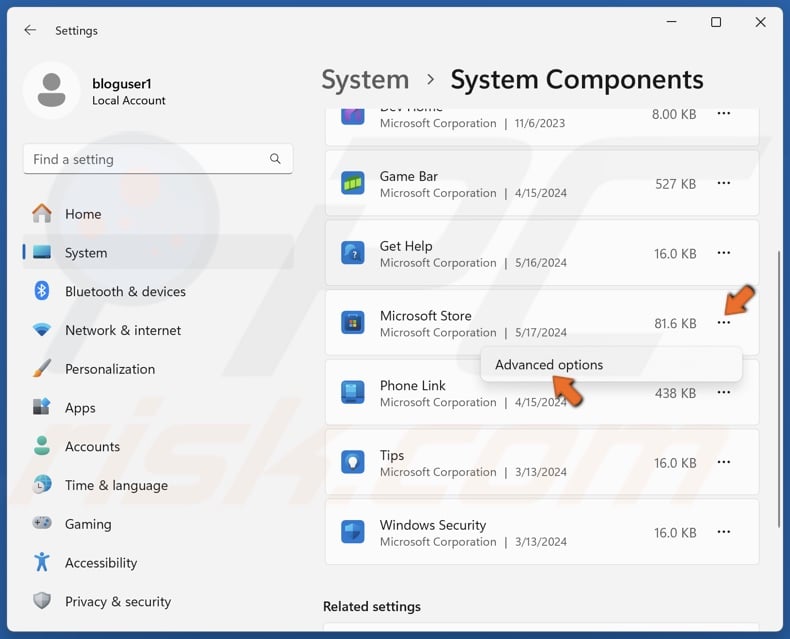
Task: Click the bloguser1 profile avatar
Action: [x=51, y=91]
